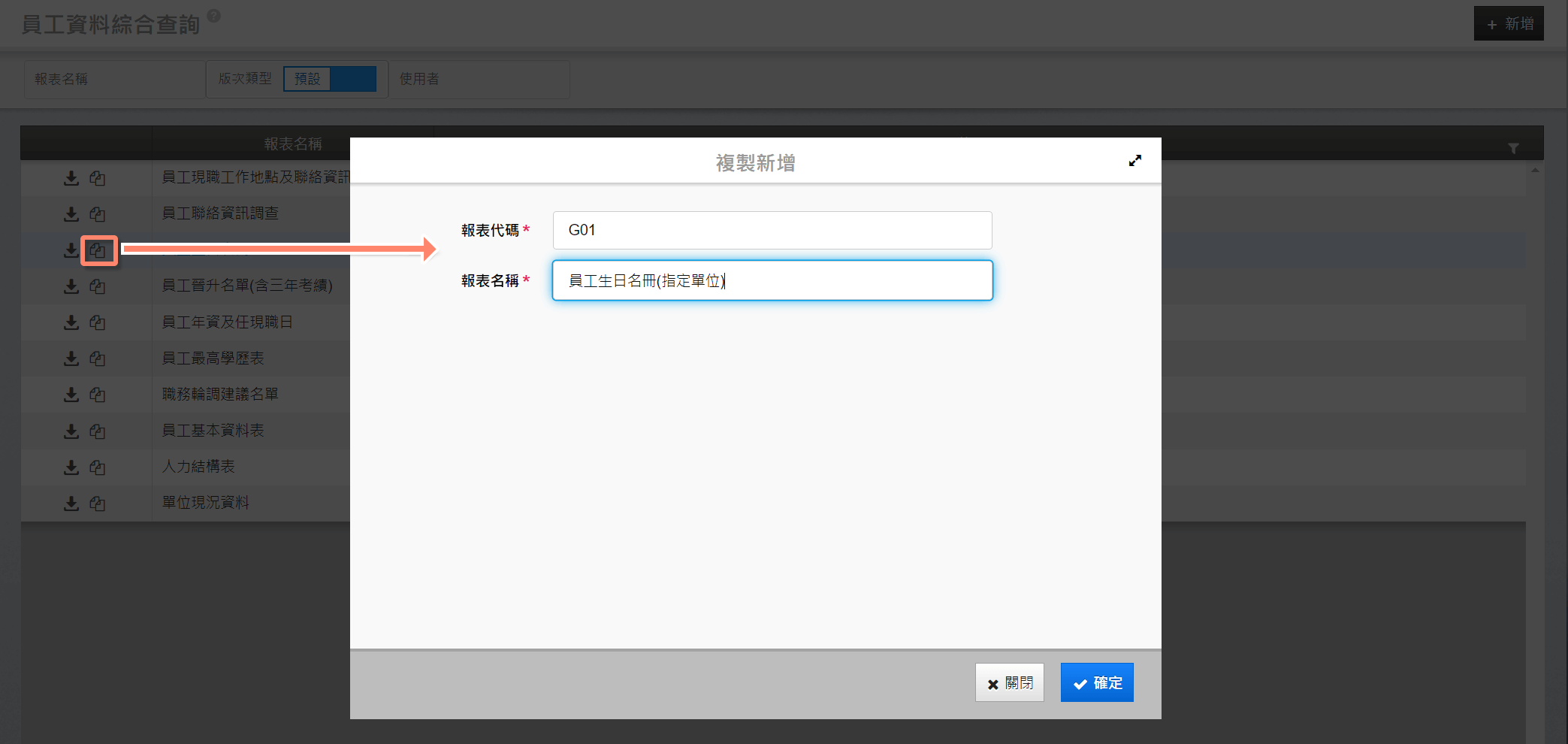This screenshot has width=1568, height=744.
Task: Click the download icon for 員工聯絡資訊調查
Action: (71, 214)
